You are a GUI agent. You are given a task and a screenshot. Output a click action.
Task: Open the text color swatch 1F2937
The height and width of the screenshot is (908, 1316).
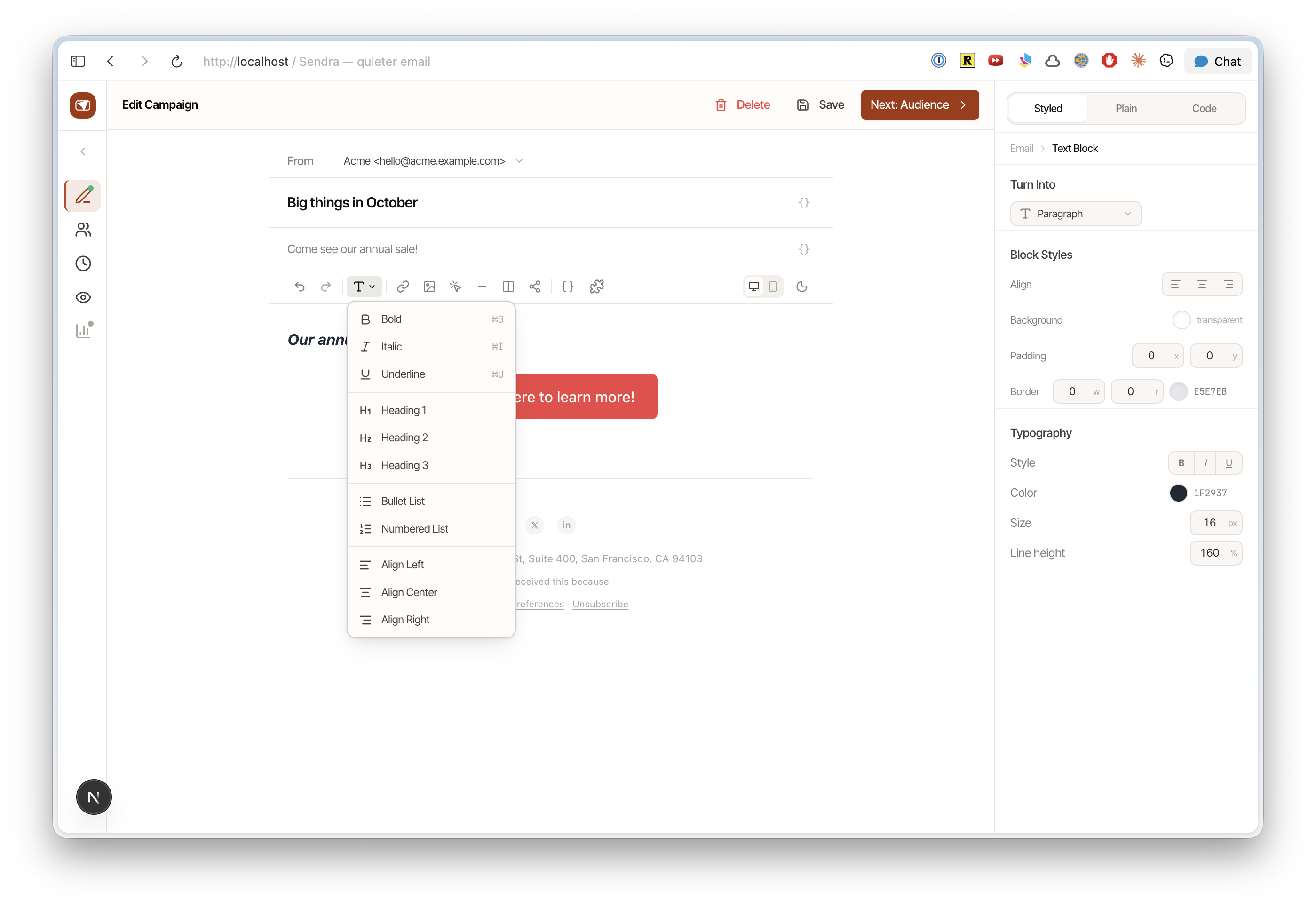coord(1178,493)
